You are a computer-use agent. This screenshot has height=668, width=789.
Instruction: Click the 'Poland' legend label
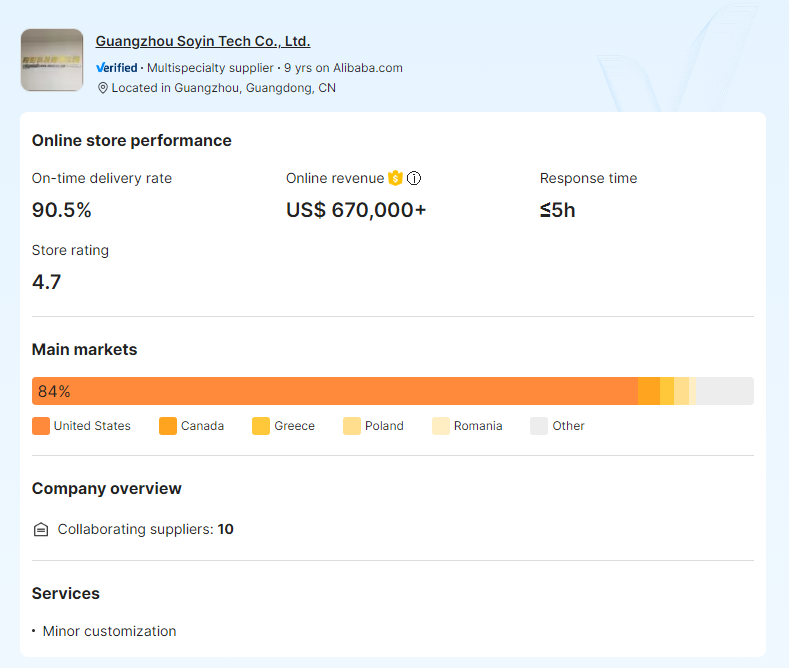click(x=384, y=426)
